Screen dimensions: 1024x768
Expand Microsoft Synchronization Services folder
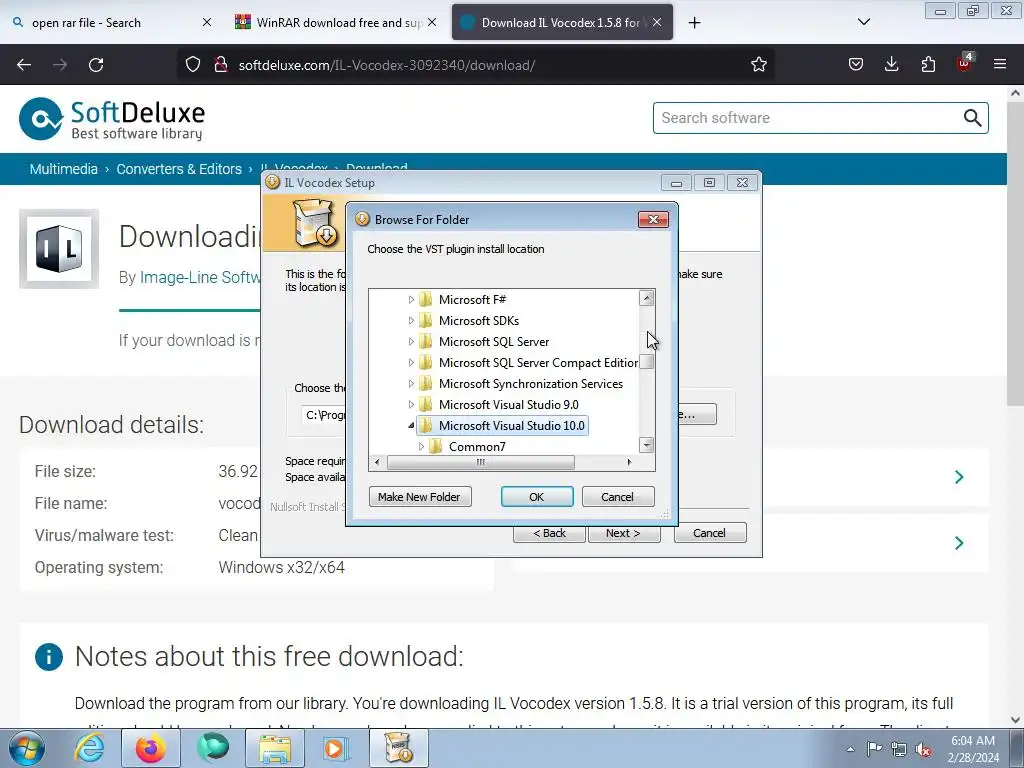click(x=411, y=383)
